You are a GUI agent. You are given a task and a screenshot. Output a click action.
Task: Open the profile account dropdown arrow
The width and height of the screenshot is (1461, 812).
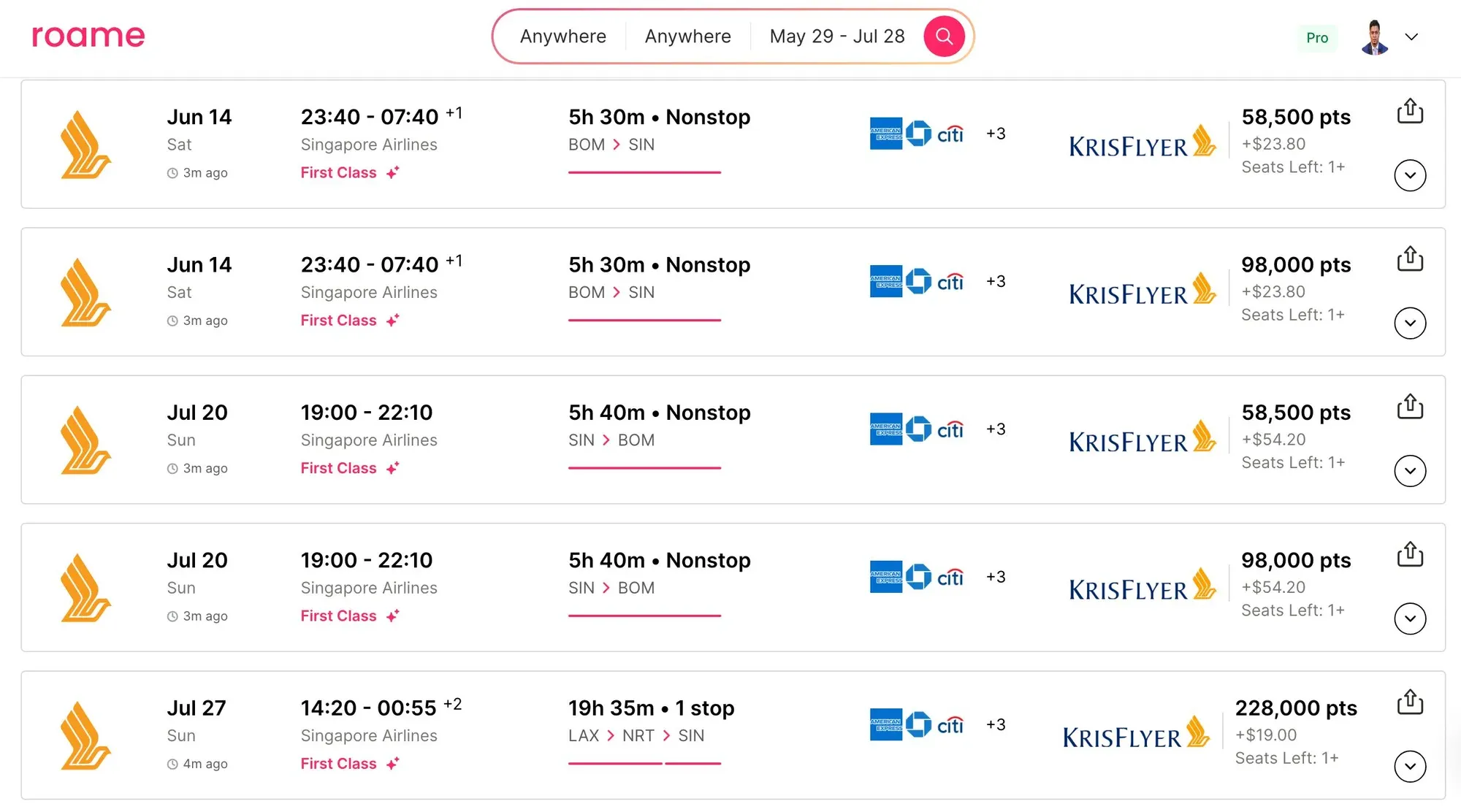pos(1411,37)
